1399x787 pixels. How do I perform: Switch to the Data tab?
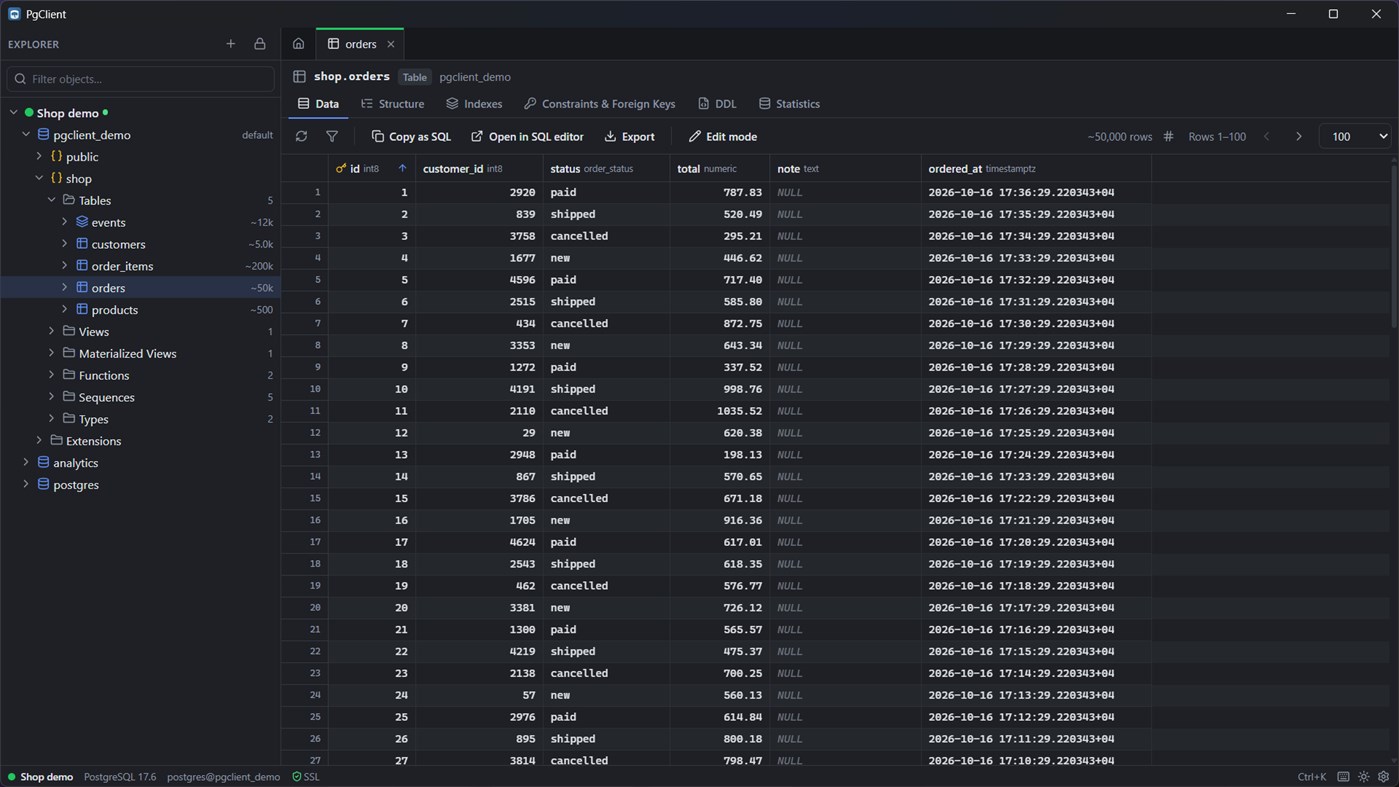pyautogui.click(x=318, y=104)
